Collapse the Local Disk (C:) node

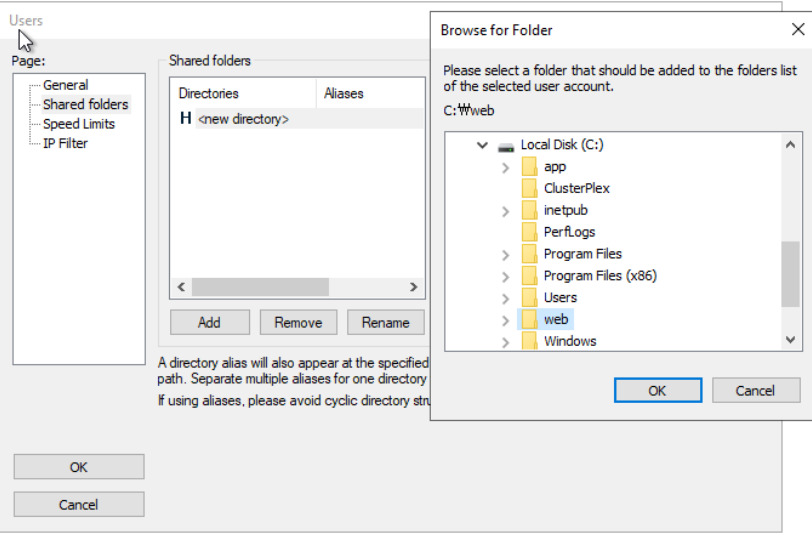(482, 146)
